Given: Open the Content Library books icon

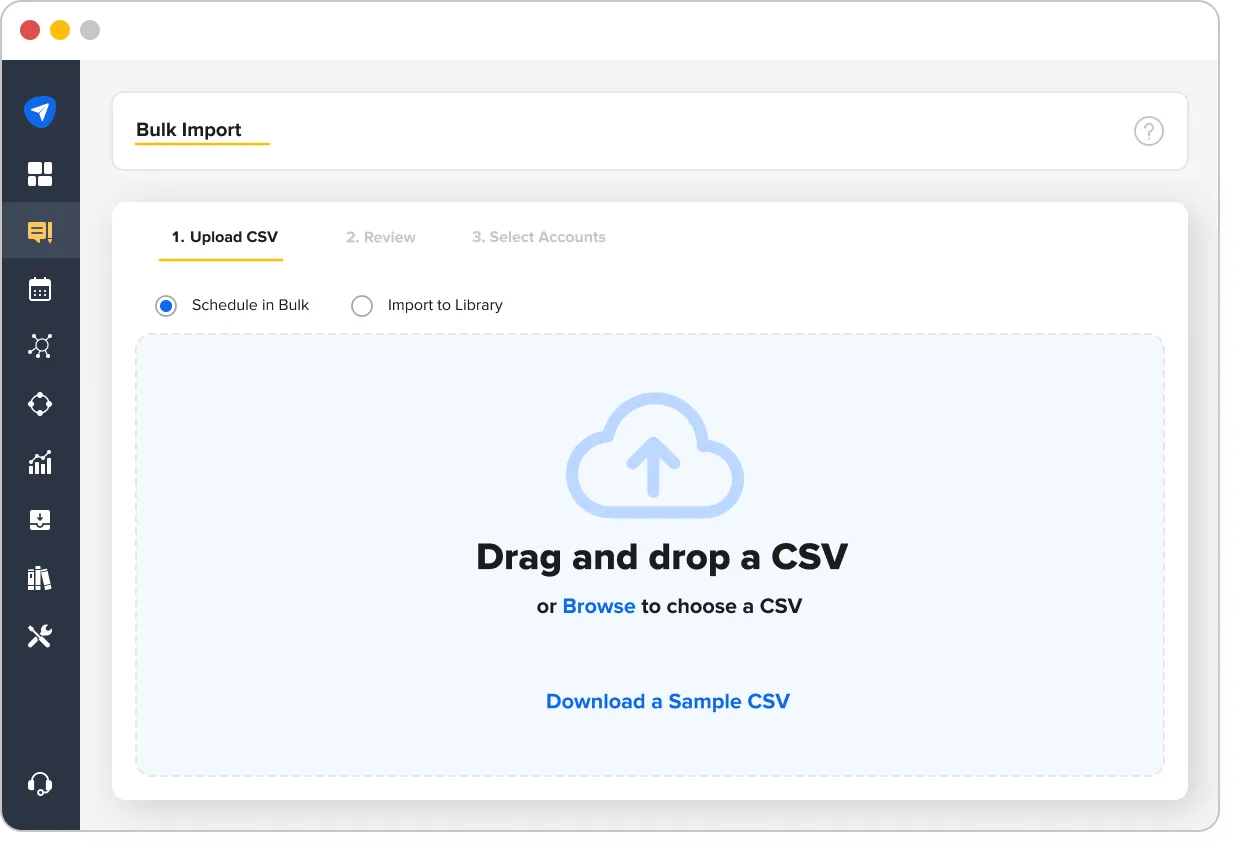Looking at the screenshot, I should (40, 578).
